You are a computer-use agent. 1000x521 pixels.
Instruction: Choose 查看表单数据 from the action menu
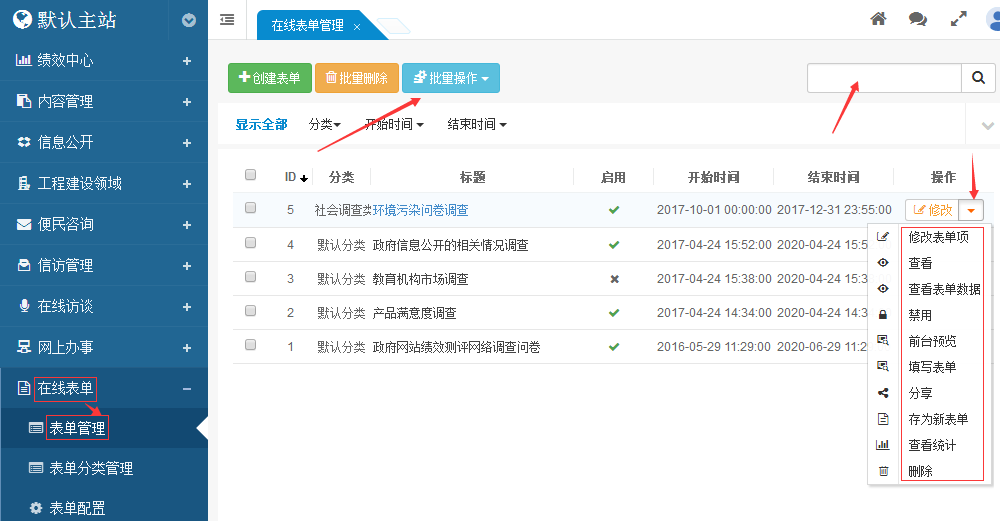click(943, 289)
